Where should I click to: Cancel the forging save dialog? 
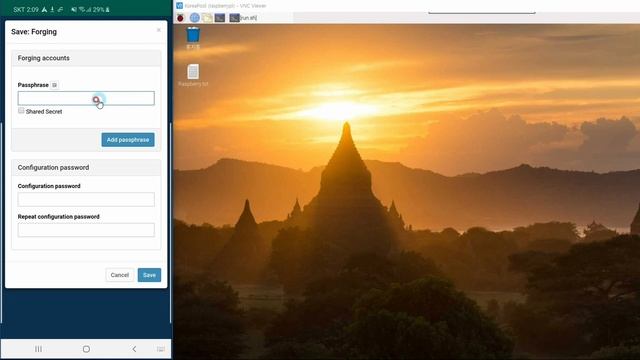[120, 275]
